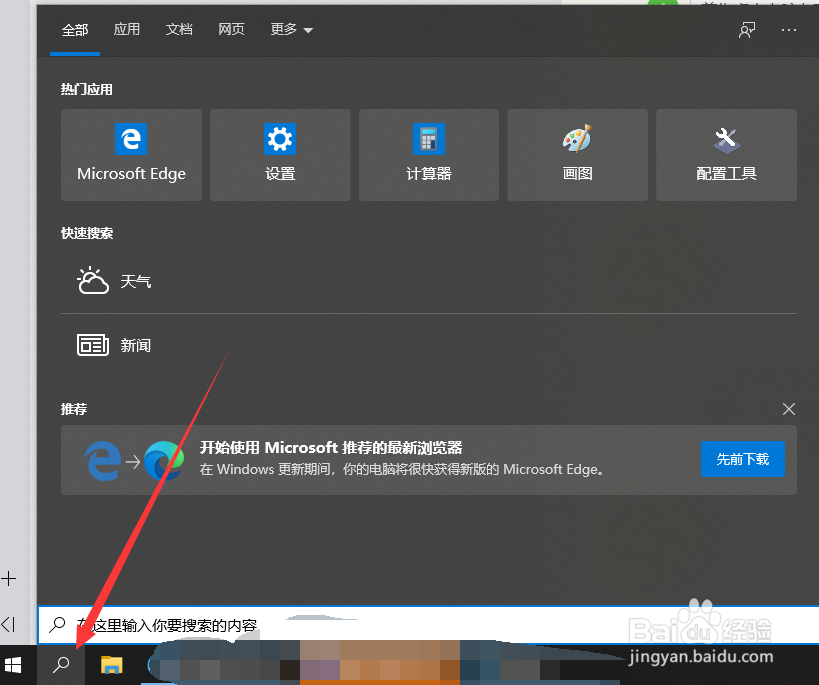The width and height of the screenshot is (819, 685).
Task: Open the Windows Start button
Action: click(13, 665)
